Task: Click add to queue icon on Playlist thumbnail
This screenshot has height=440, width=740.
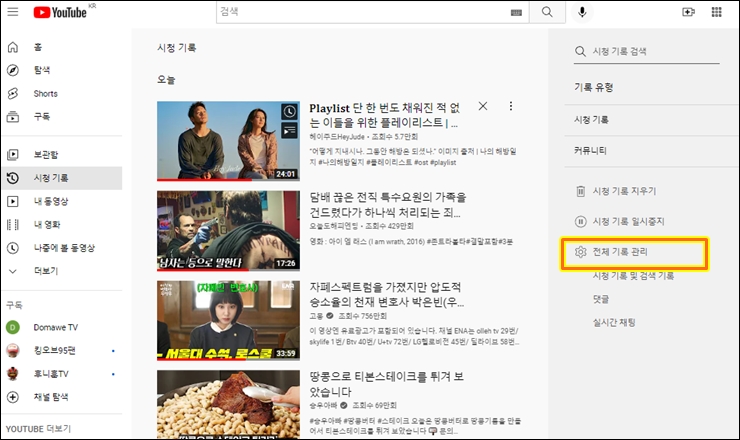Action: coord(289,130)
